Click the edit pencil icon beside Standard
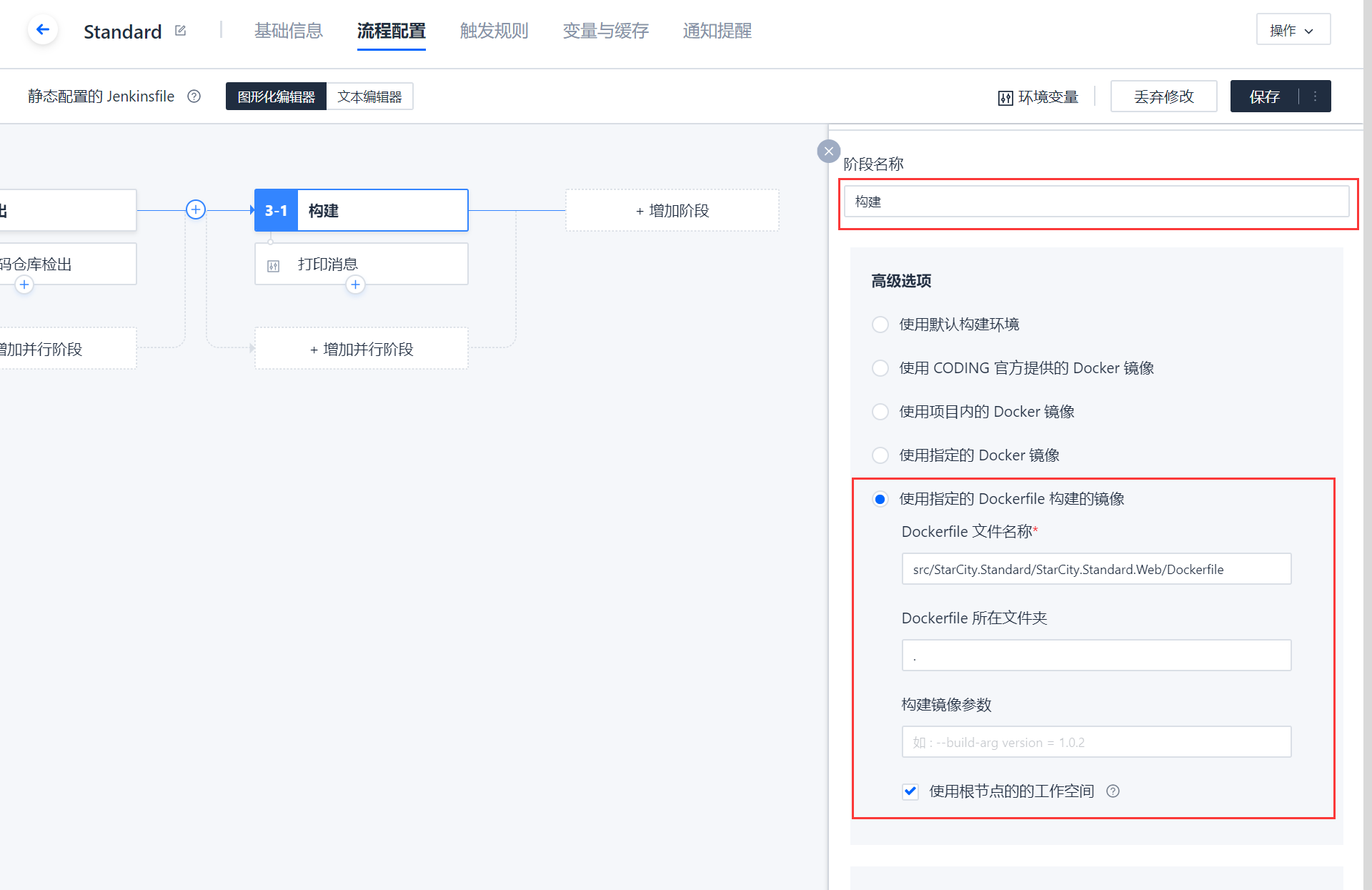The height and width of the screenshot is (890, 1372). (x=180, y=31)
